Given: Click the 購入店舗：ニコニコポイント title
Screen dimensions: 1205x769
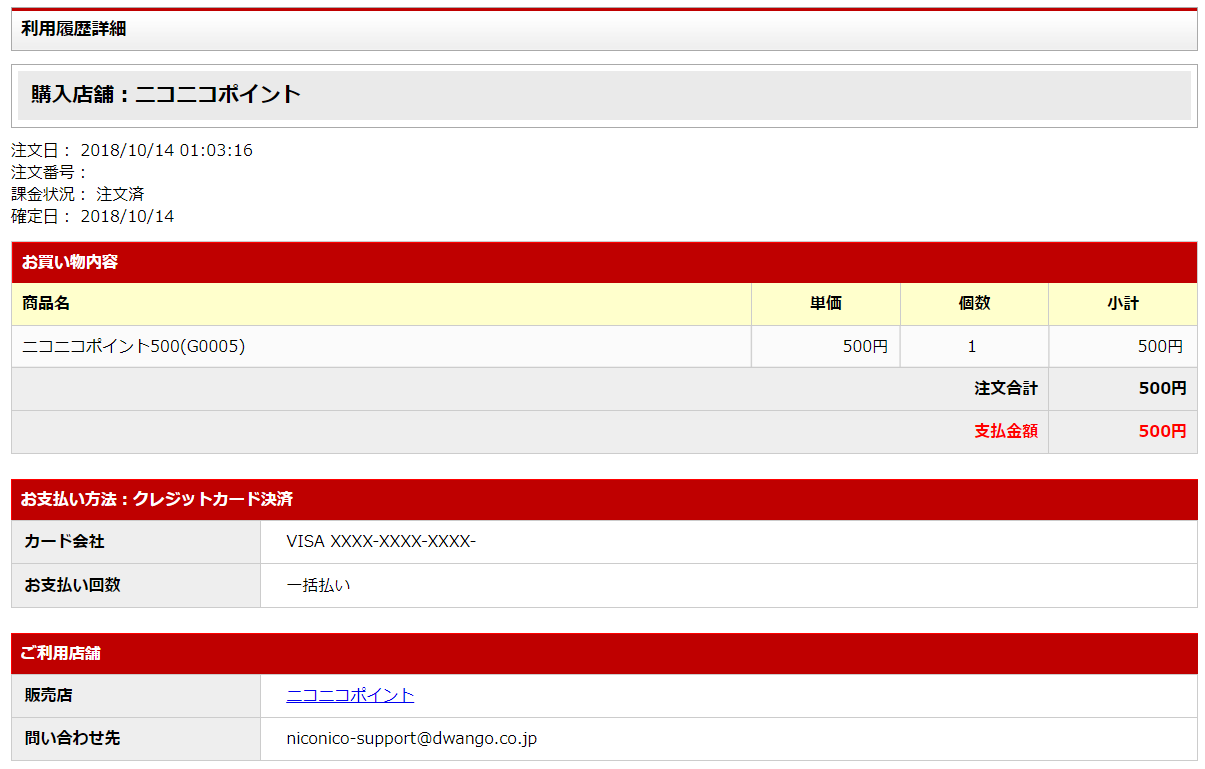Looking at the screenshot, I should click(x=166, y=95).
